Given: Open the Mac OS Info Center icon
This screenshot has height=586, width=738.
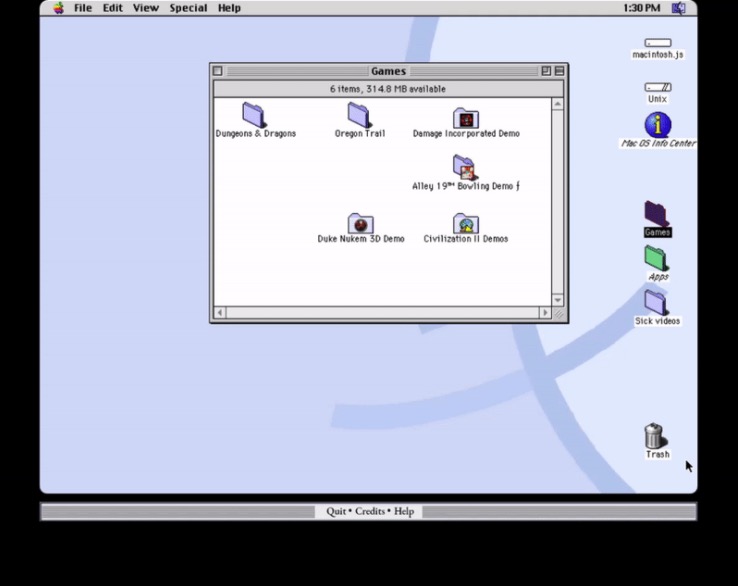Looking at the screenshot, I should (x=658, y=125).
